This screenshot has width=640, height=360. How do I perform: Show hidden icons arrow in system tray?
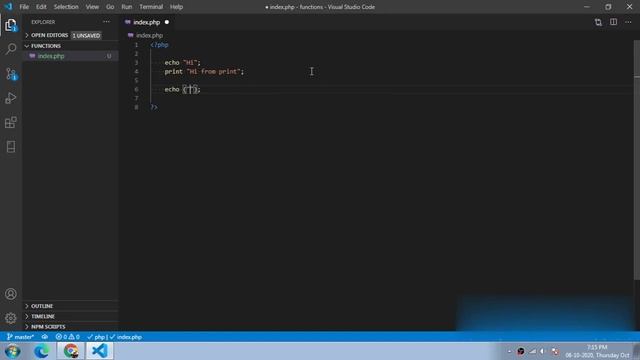pyautogui.click(x=509, y=351)
